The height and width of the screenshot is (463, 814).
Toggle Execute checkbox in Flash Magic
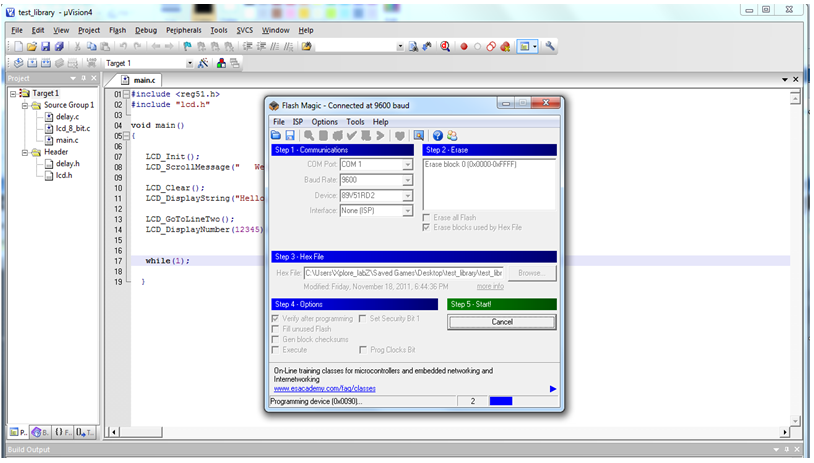275,349
